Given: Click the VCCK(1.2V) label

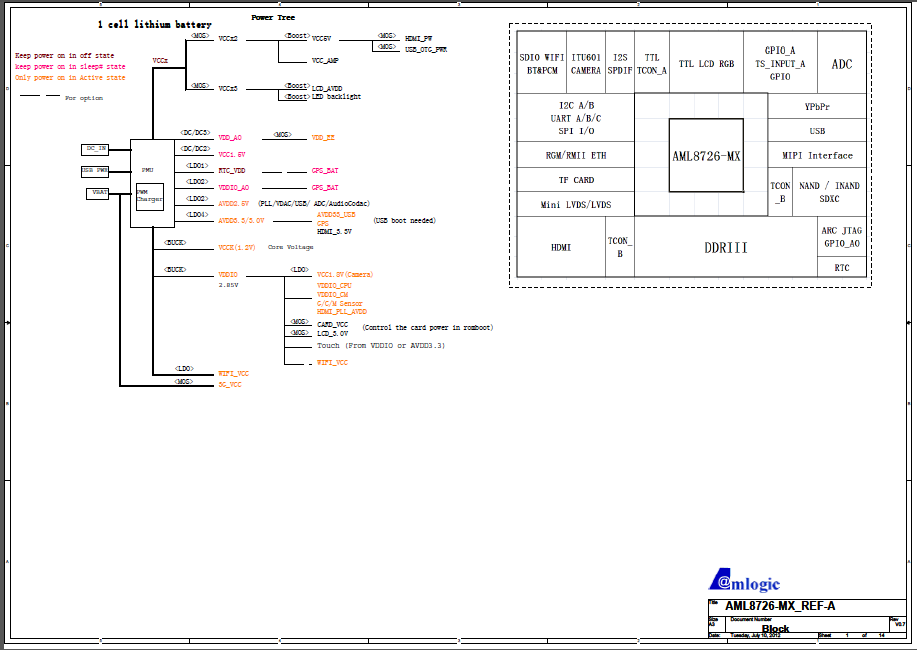Looking at the screenshot, I should pos(237,247).
